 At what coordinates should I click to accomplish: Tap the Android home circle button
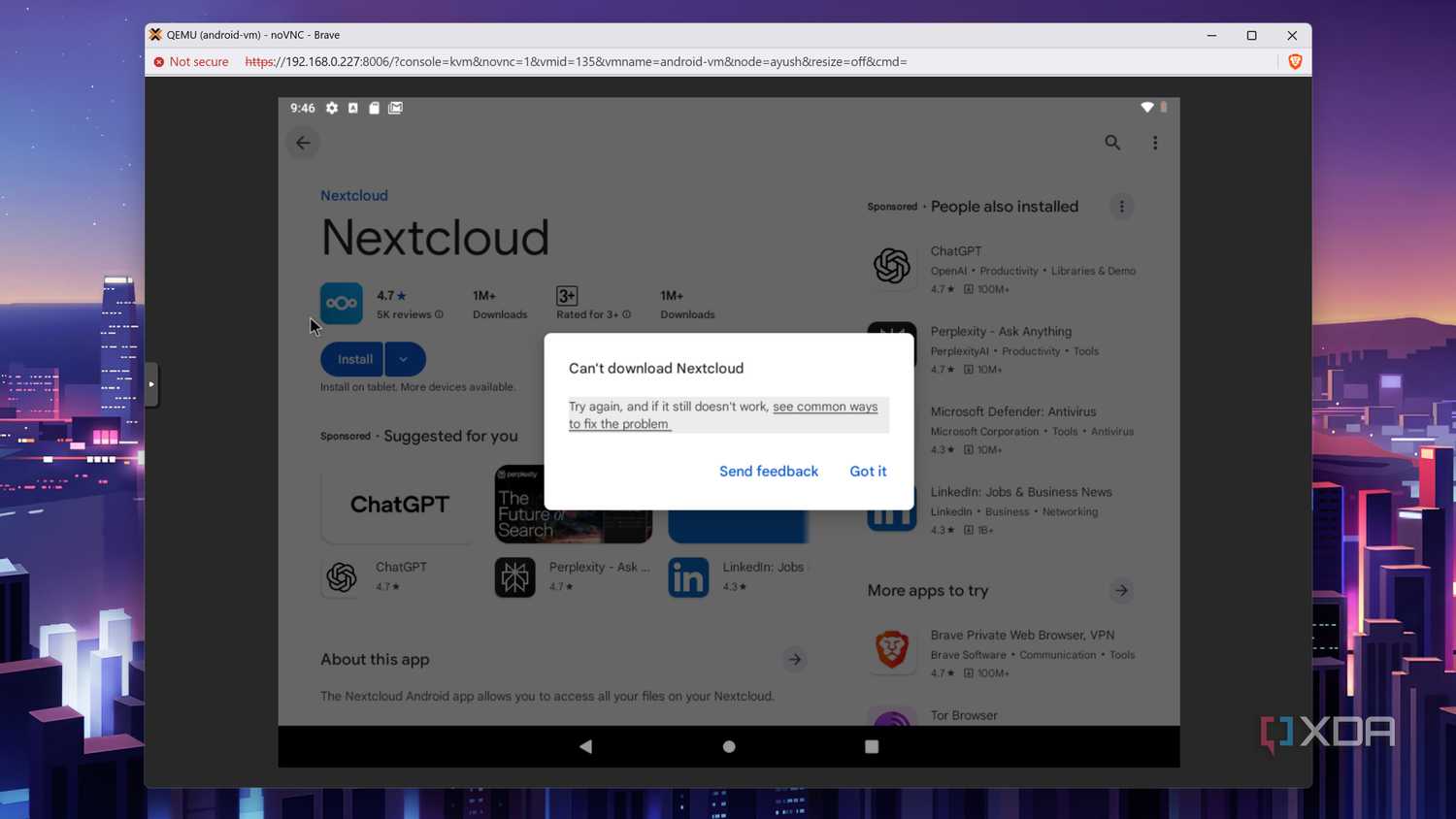[x=729, y=746]
